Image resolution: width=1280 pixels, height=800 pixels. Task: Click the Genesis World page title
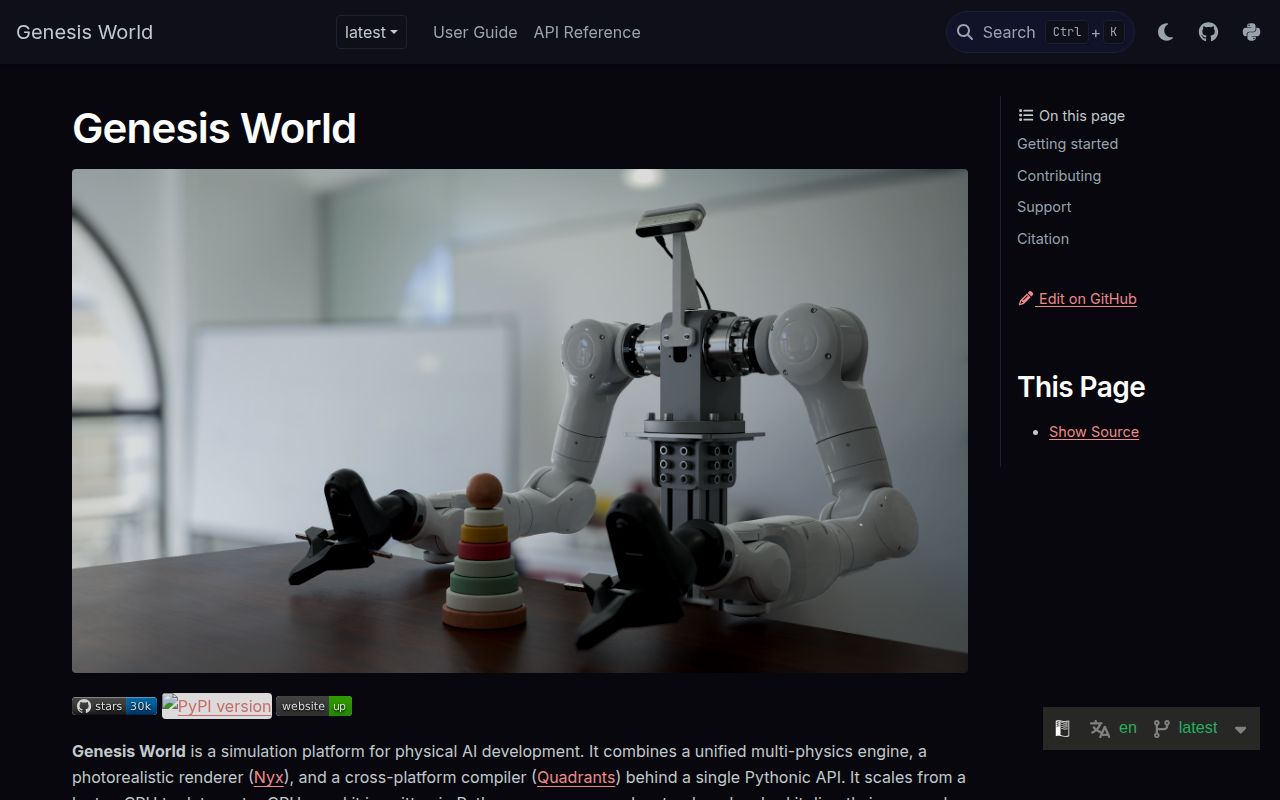tap(214, 128)
